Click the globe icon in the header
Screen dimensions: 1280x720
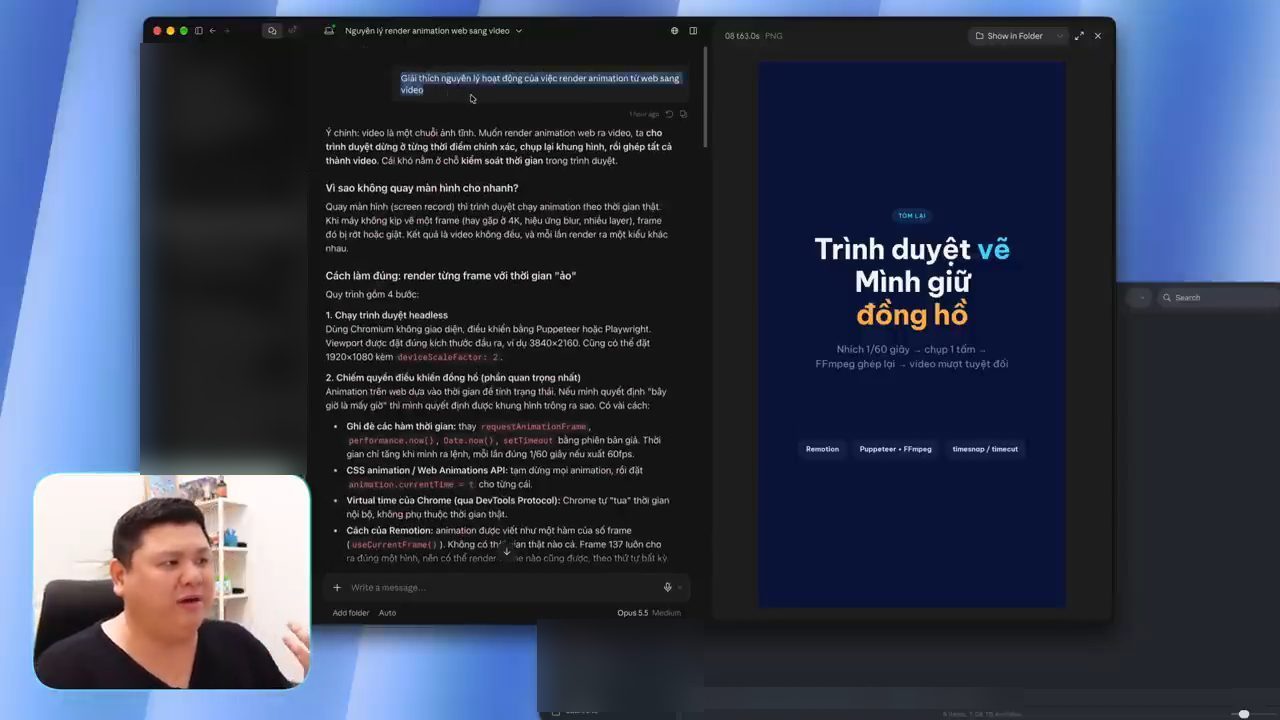[x=674, y=31]
